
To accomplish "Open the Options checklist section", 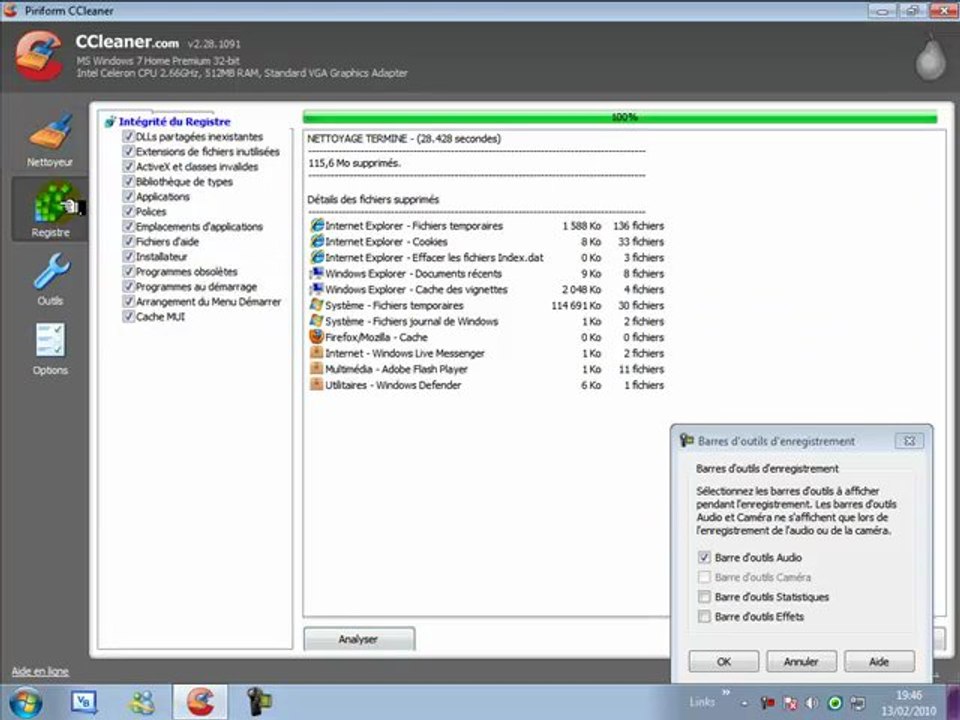I will click(x=50, y=349).
